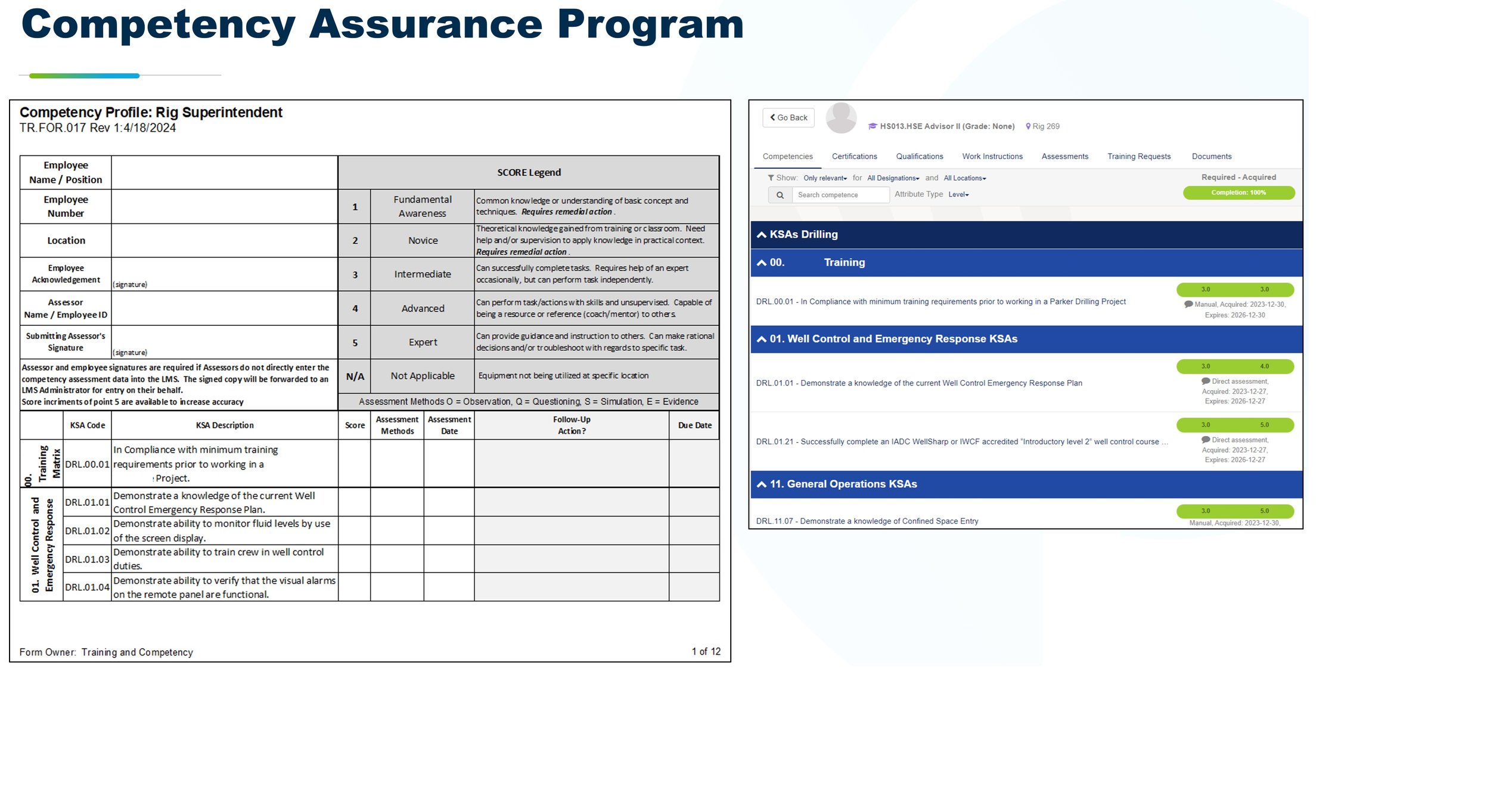Open the Attribute Type Level dropdown
The width and height of the screenshot is (1490, 812).
click(958, 194)
